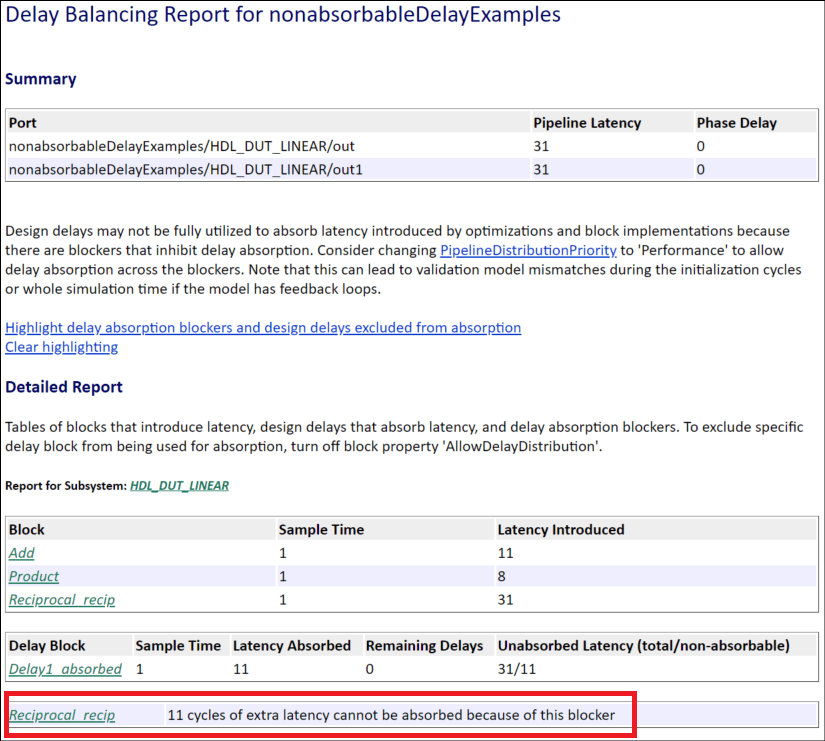Click the Summary section heading
825x741 pixels.
click(x=41, y=79)
